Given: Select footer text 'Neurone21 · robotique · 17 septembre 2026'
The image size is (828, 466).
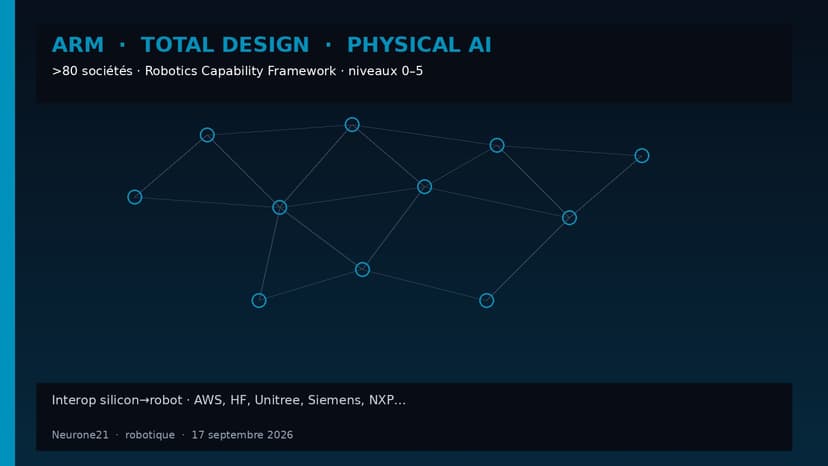Looking at the screenshot, I should [172, 435].
